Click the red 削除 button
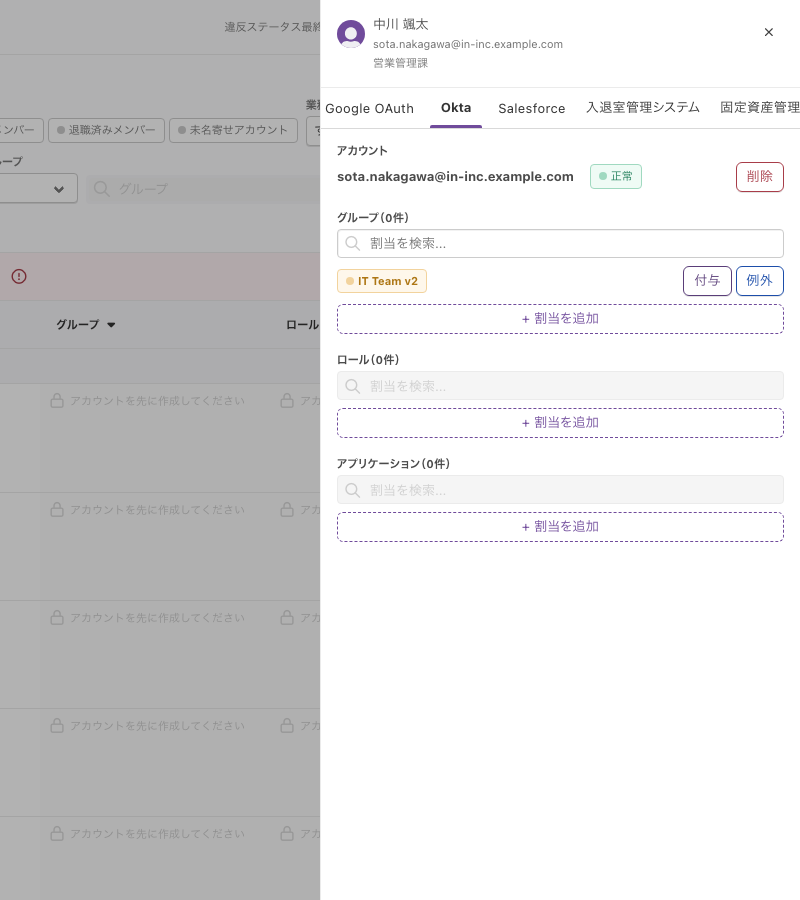Viewport: 800px width, 900px height. pos(759,177)
